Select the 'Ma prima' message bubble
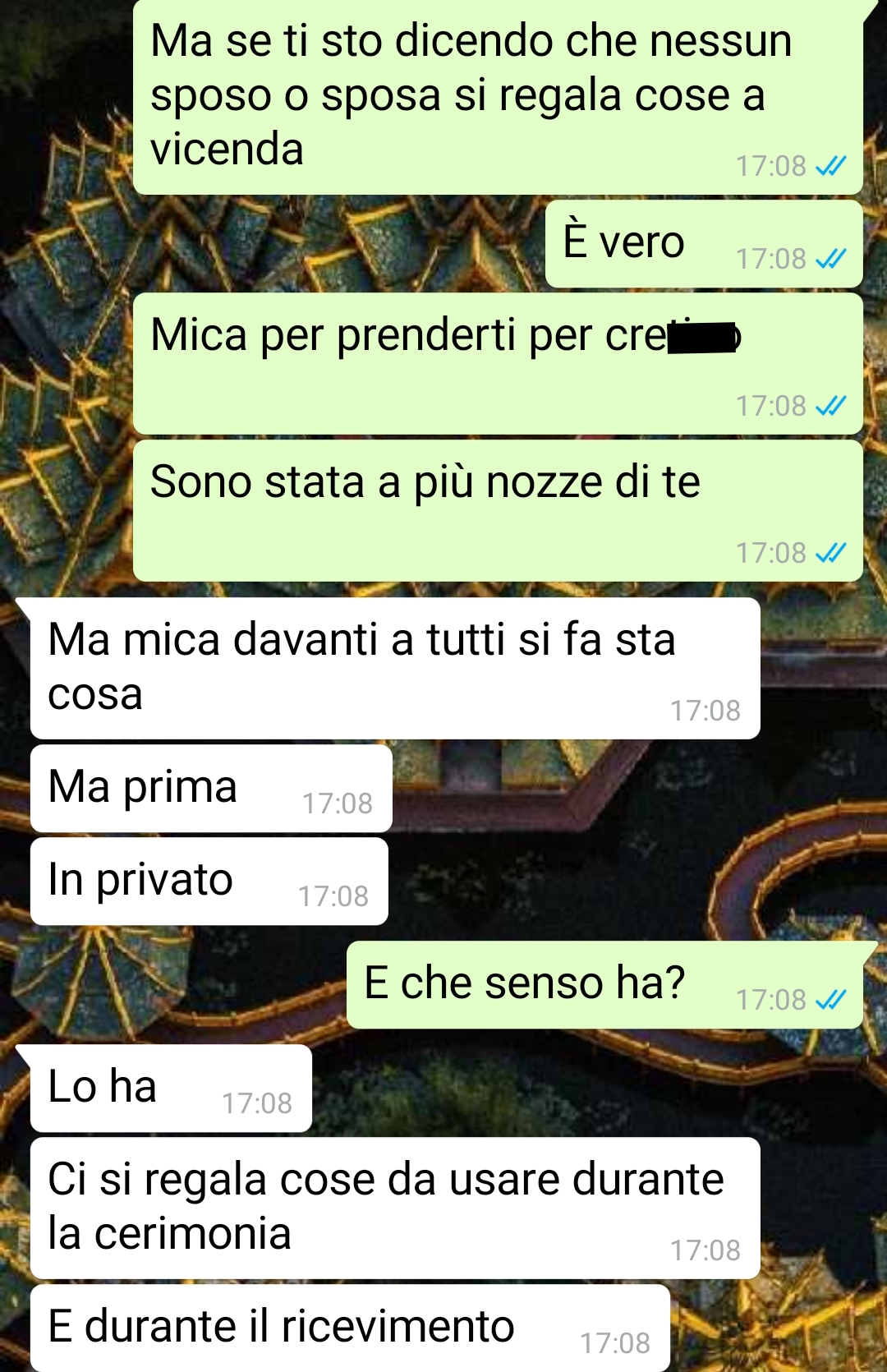The image size is (887, 1372). 211,788
